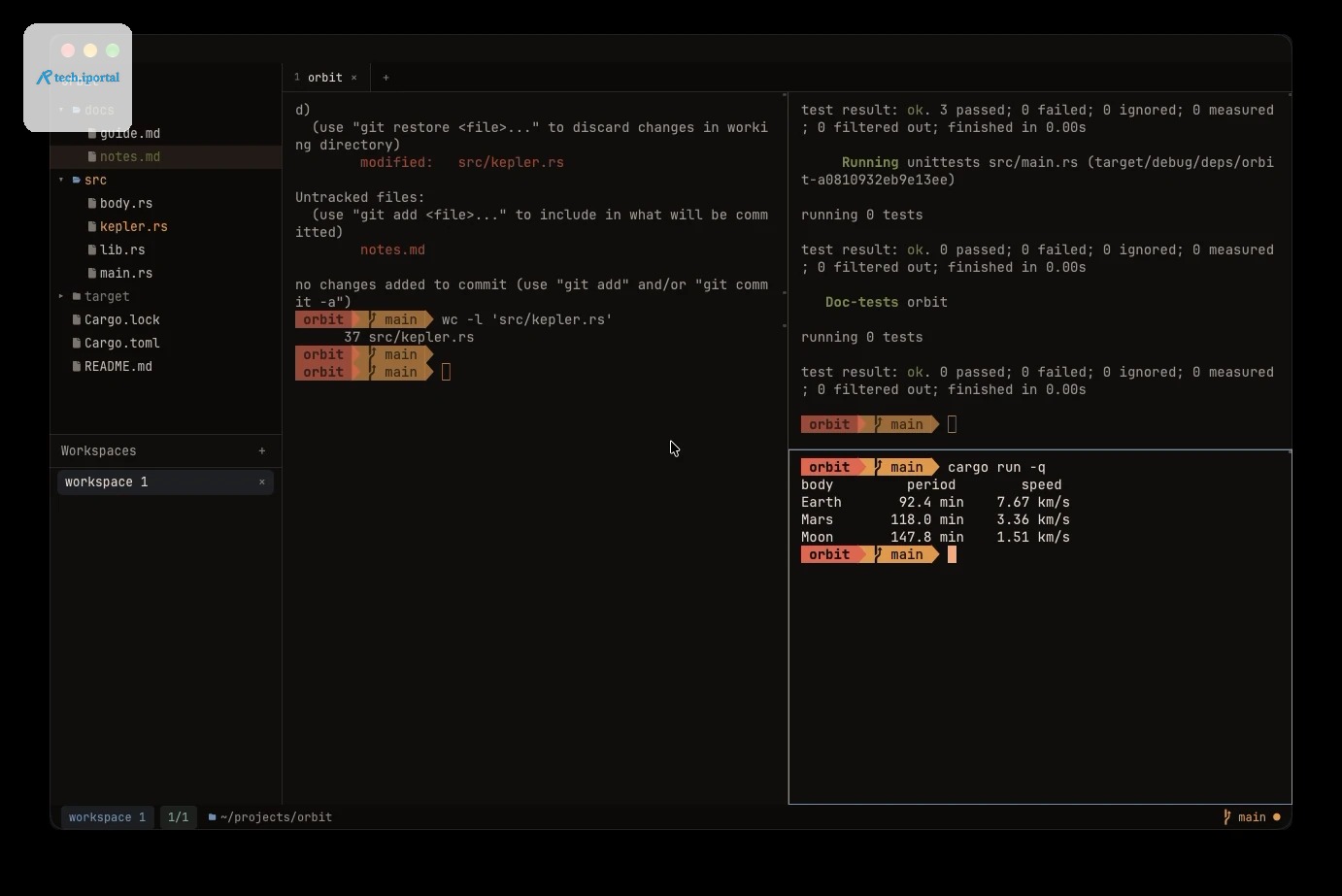Image resolution: width=1342 pixels, height=896 pixels.
Task: Click the body.rs file icon
Action: coord(92,203)
